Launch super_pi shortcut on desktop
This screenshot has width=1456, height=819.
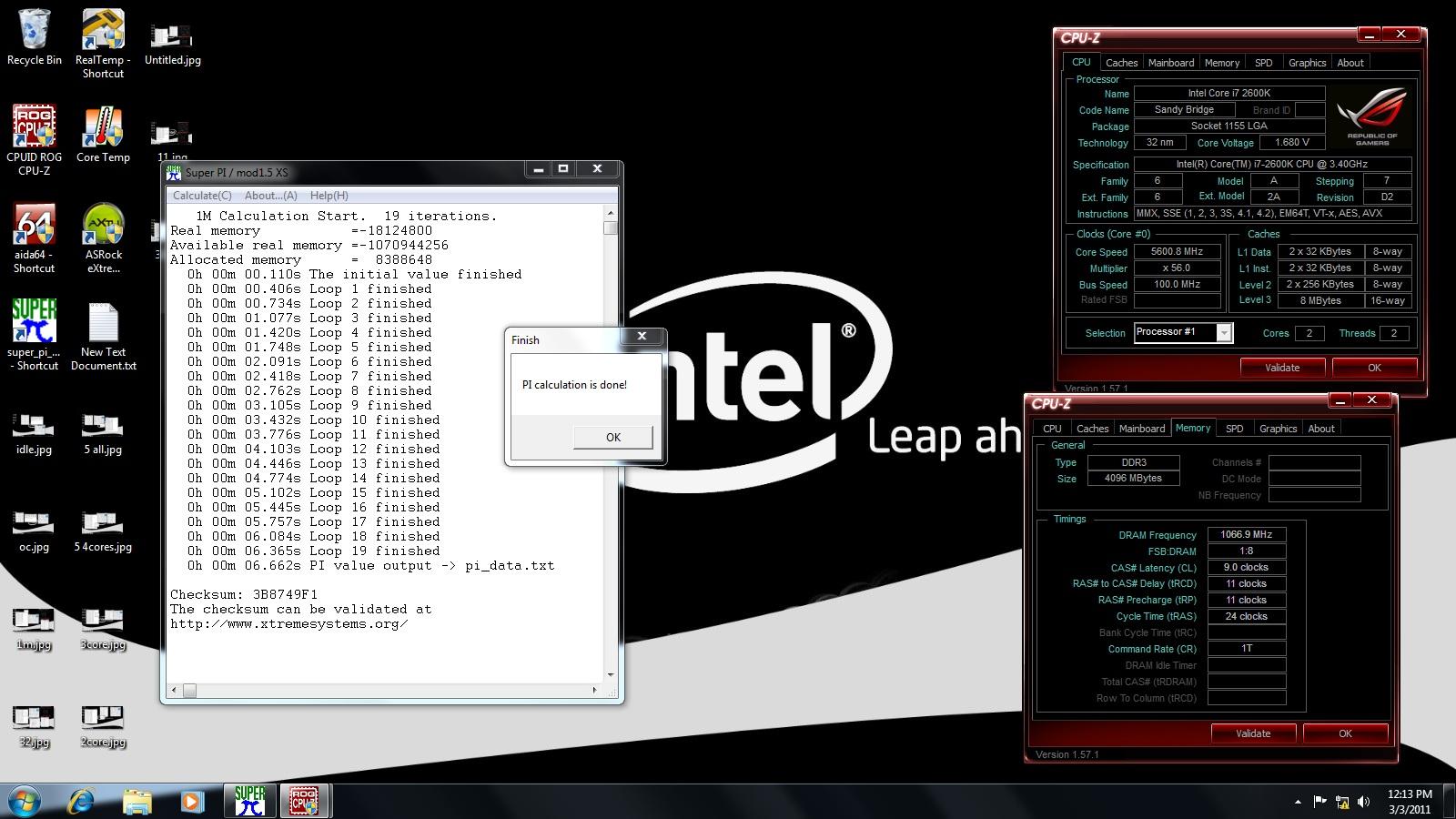click(35, 335)
